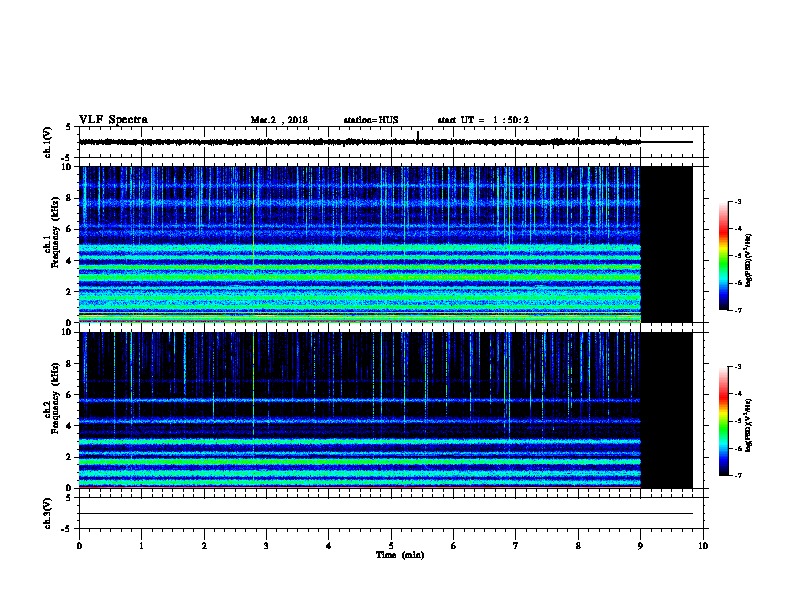This screenshot has width=792, height=612.
Task: Select the ch.2 spectrogram color bar
Action: (723, 421)
